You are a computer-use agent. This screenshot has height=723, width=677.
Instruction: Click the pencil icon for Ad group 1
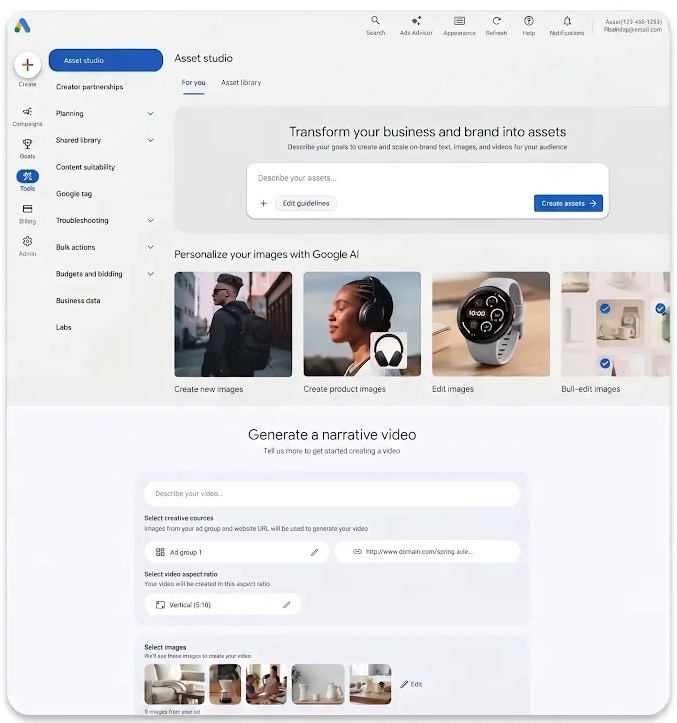(x=314, y=552)
